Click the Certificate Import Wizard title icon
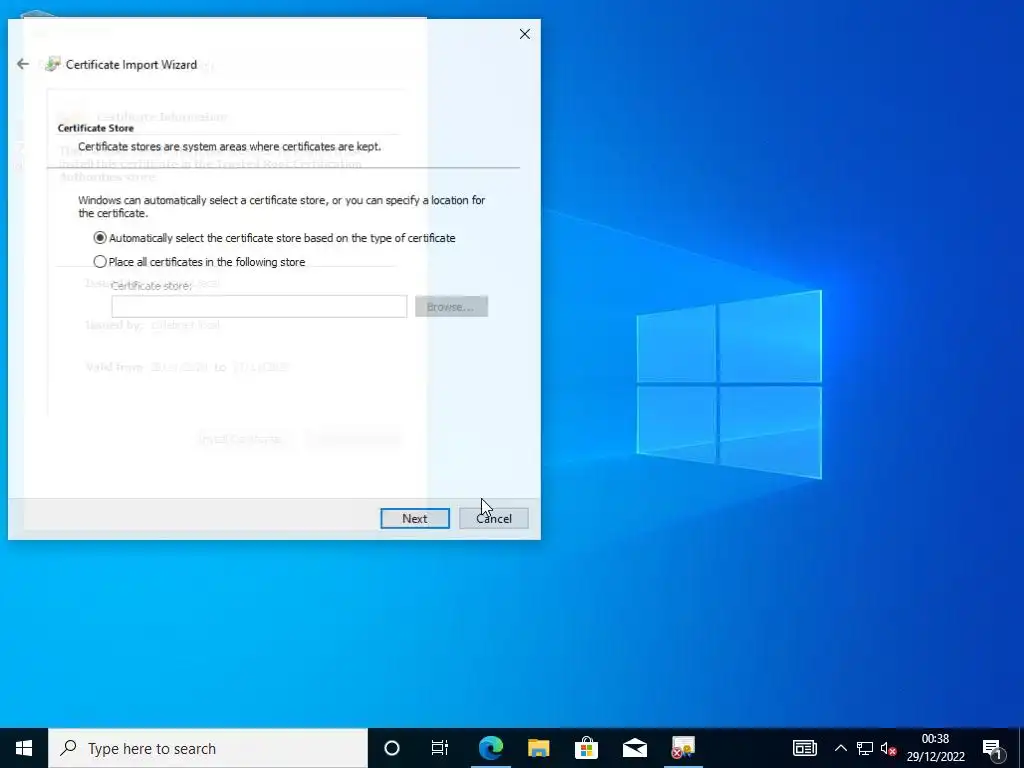Screen dimensions: 1024x768 (52, 64)
